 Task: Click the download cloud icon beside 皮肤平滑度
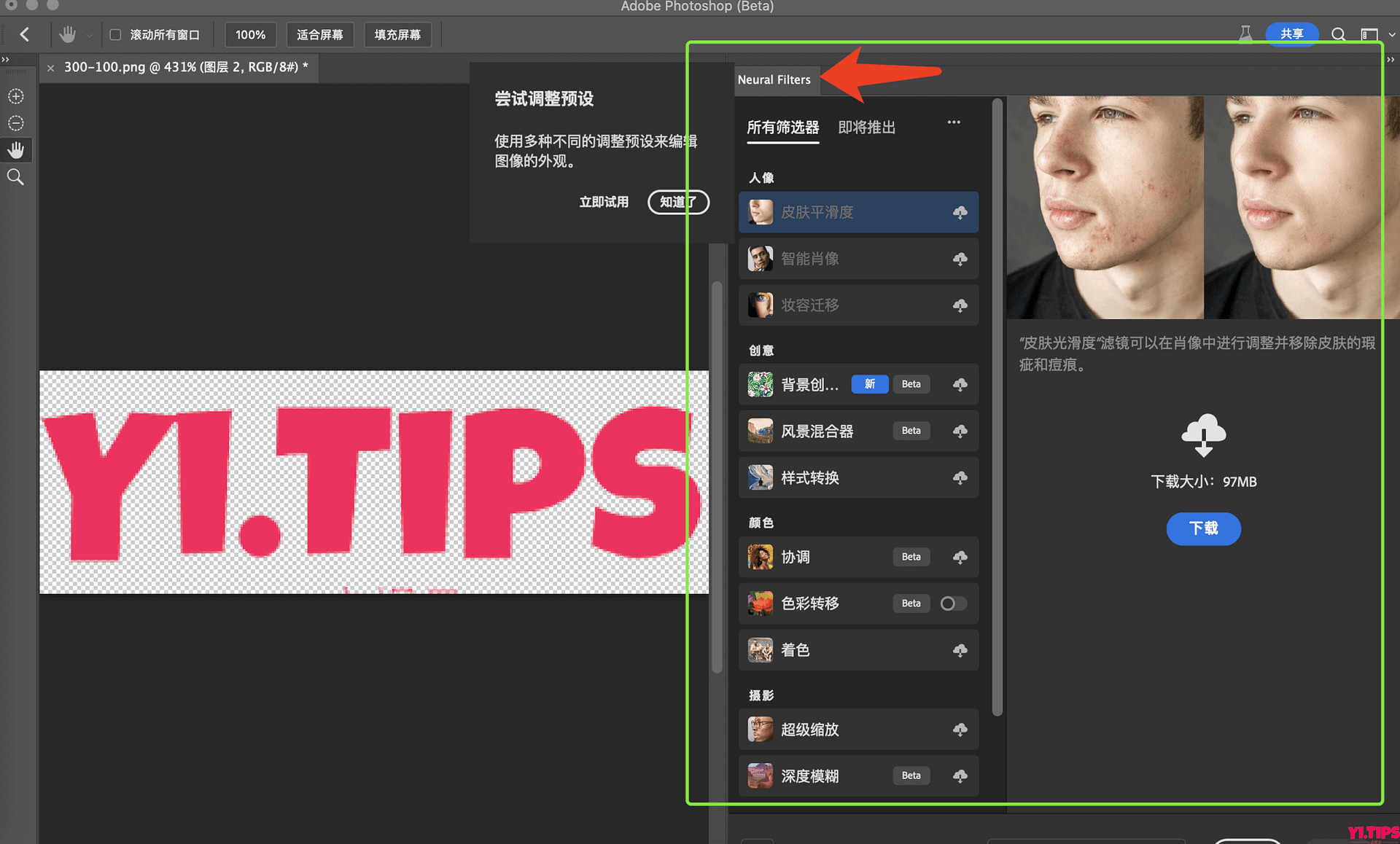[960, 212]
